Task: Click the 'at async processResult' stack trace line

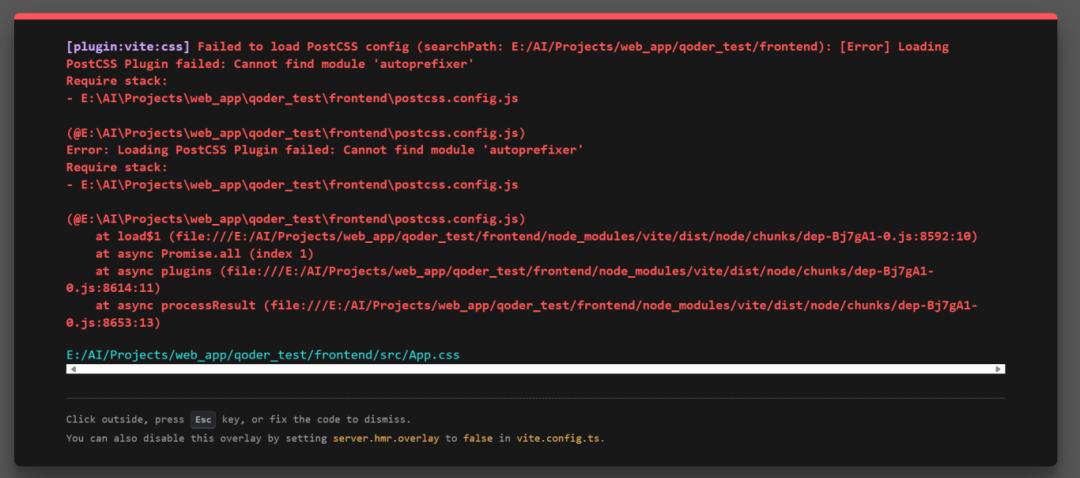Action: [x=522, y=313]
